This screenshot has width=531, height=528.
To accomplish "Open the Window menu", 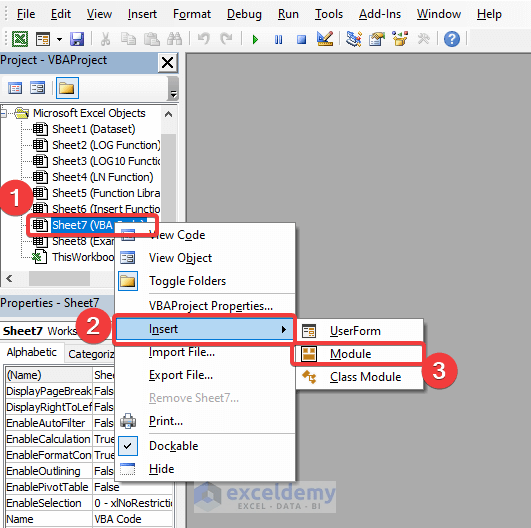I will pyautogui.click(x=439, y=14).
